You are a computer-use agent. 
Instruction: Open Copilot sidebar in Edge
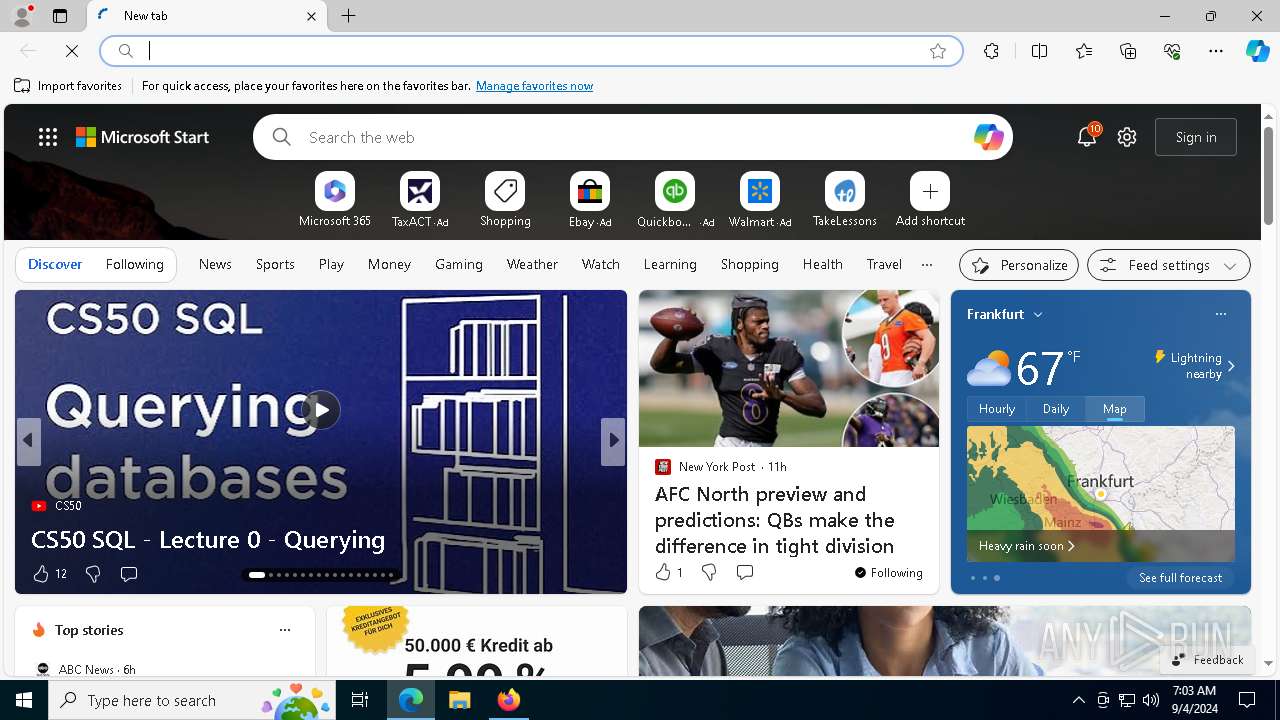point(1258,51)
